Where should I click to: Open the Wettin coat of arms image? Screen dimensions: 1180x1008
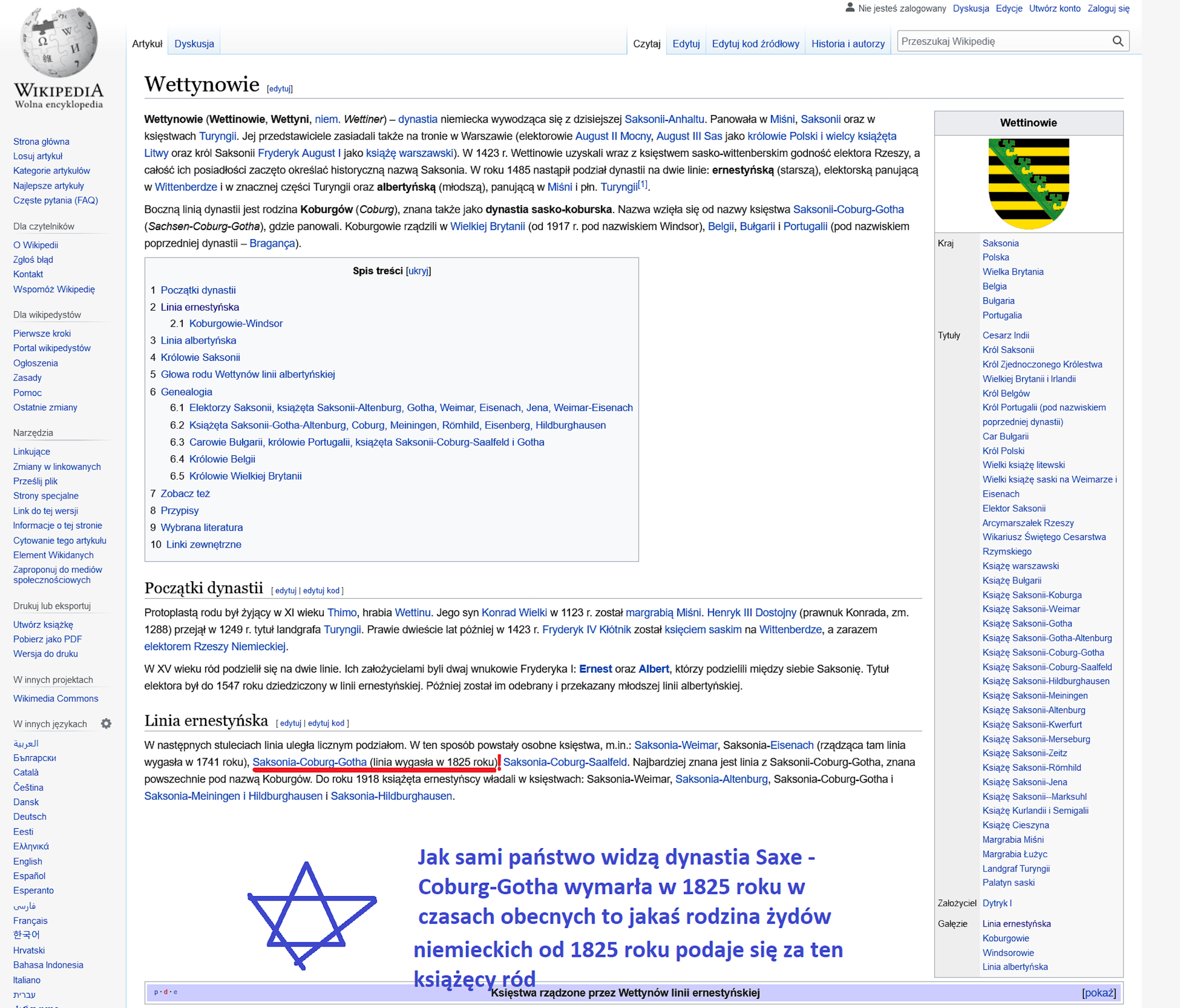(x=1028, y=184)
